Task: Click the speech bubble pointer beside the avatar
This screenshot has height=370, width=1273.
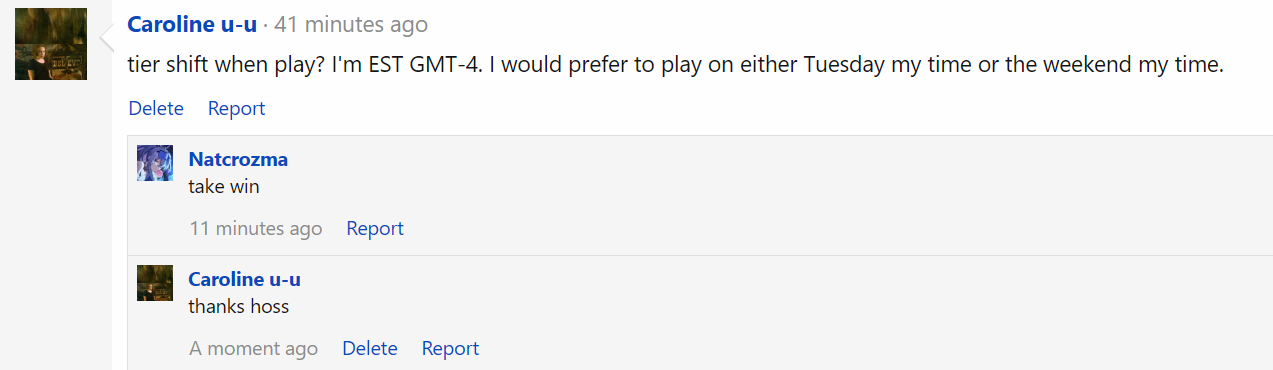Action: click(x=106, y=37)
